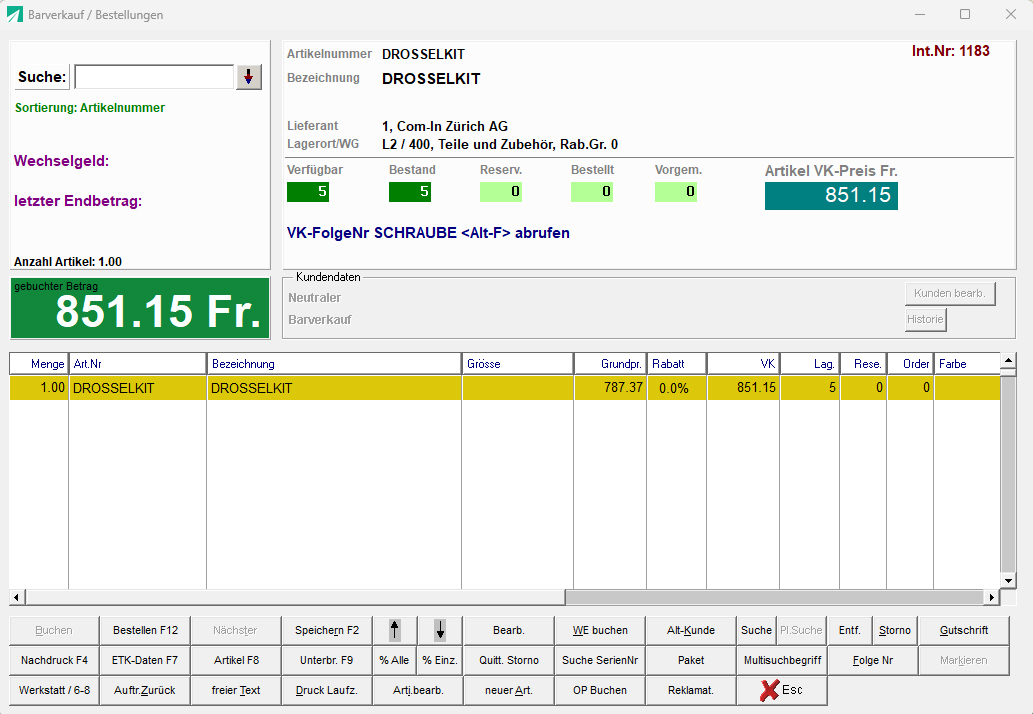The height and width of the screenshot is (714, 1033).
Task: Click the Folge Nr button
Action: (x=873, y=660)
